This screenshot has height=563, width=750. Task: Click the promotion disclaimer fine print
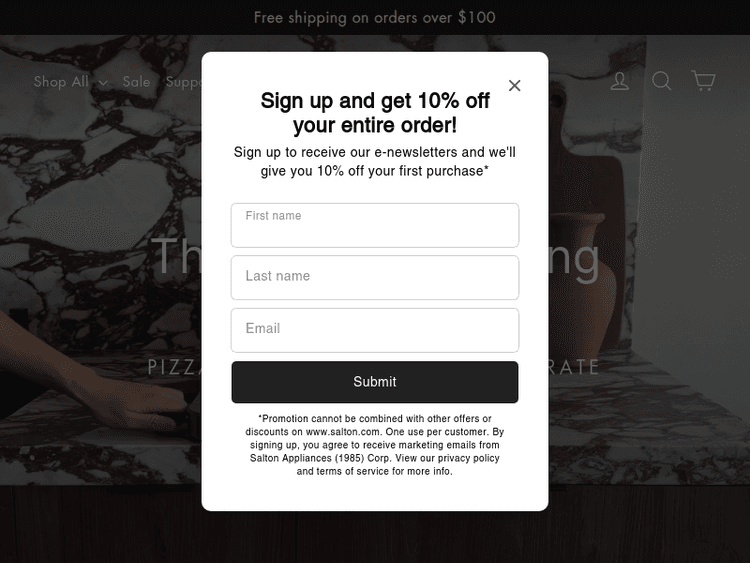tap(375, 445)
